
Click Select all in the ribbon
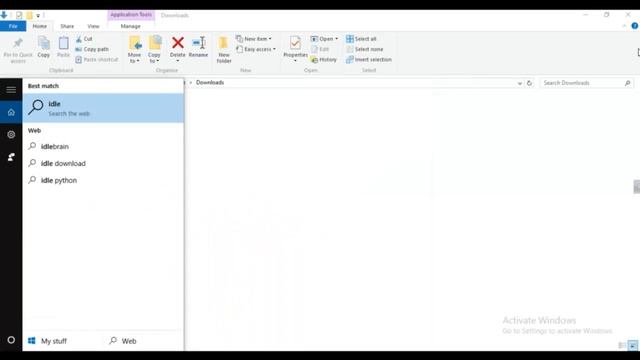click(361, 39)
